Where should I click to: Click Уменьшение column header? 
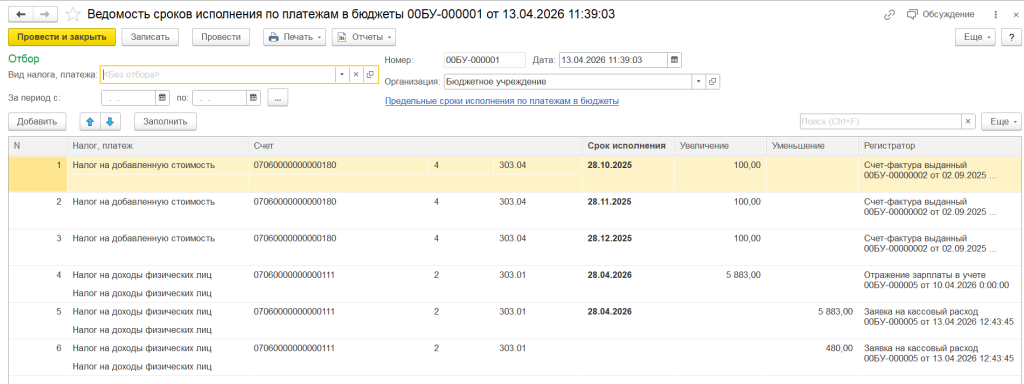[x=811, y=146]
